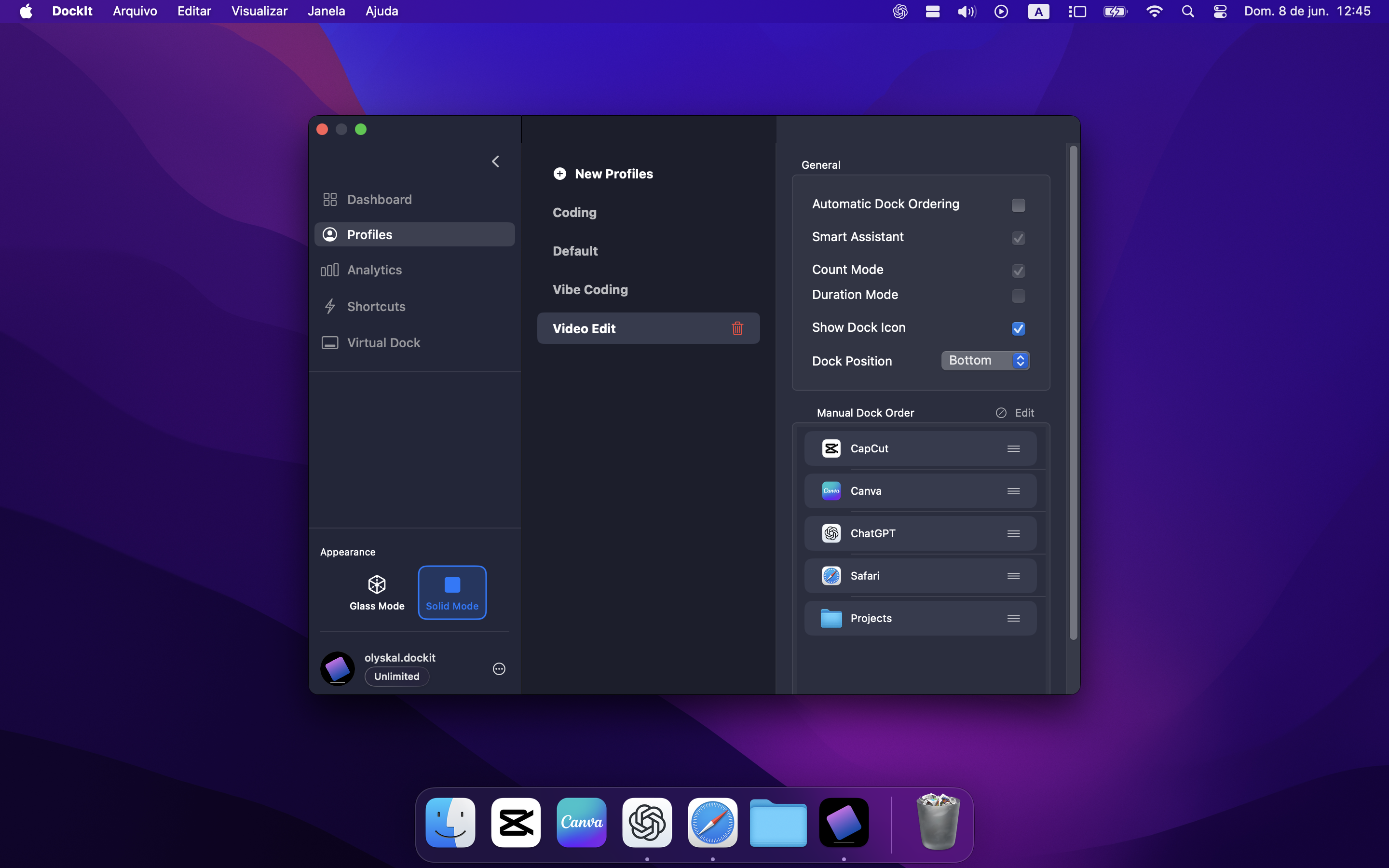Open the Analytics bar chart section
The image size is (1389, 868).
[x=374, y=270]
